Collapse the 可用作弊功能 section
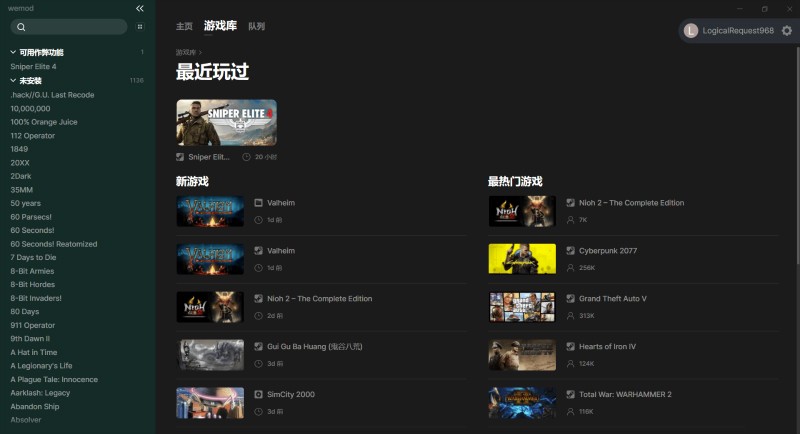 pyautogui.click(x=13, y=52)
